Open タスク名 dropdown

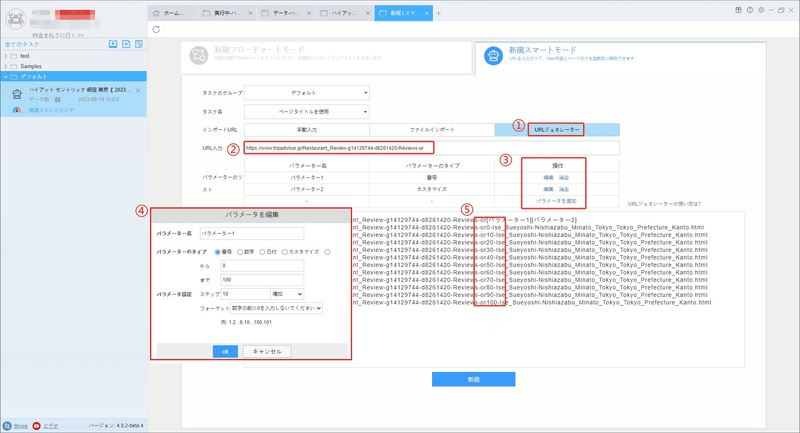(x=307, y=112)
